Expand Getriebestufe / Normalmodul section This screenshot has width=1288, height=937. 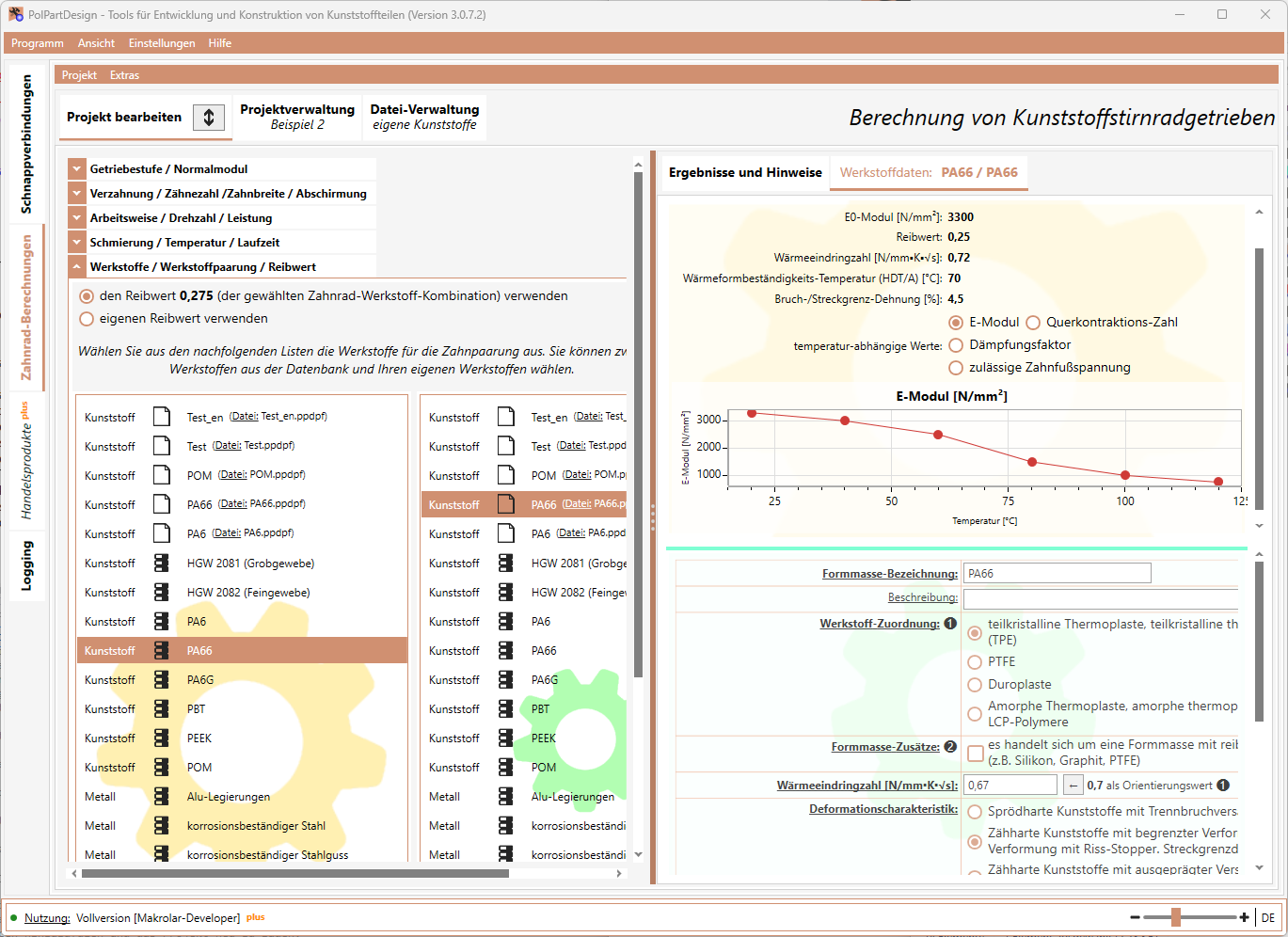76,169
